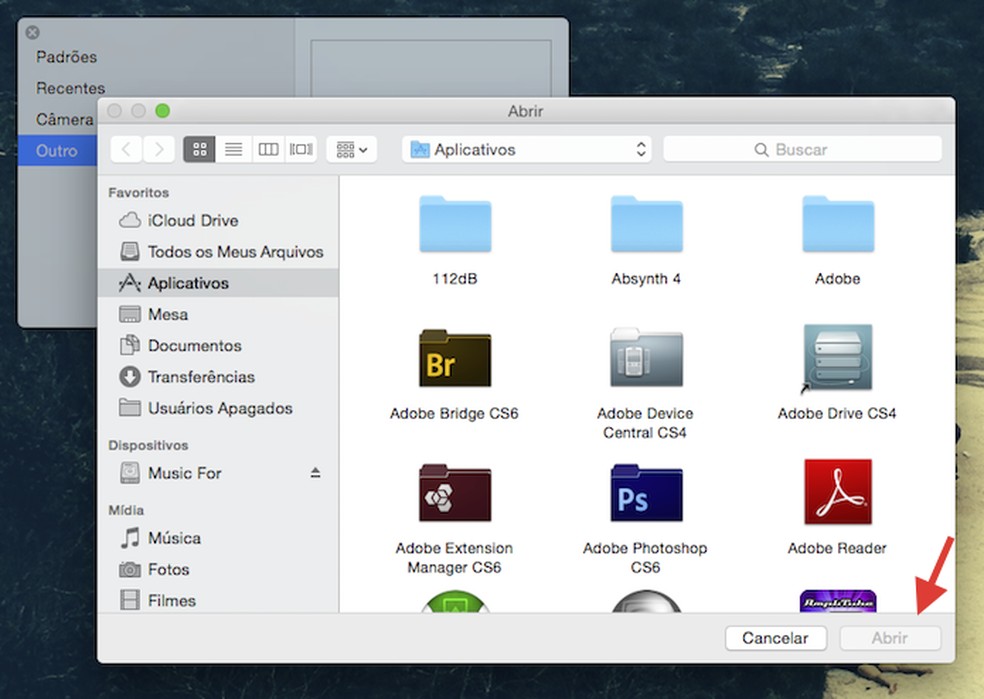Switch to Cover Flow view
This screenshot has height=699, width=984.
[300, 148]
